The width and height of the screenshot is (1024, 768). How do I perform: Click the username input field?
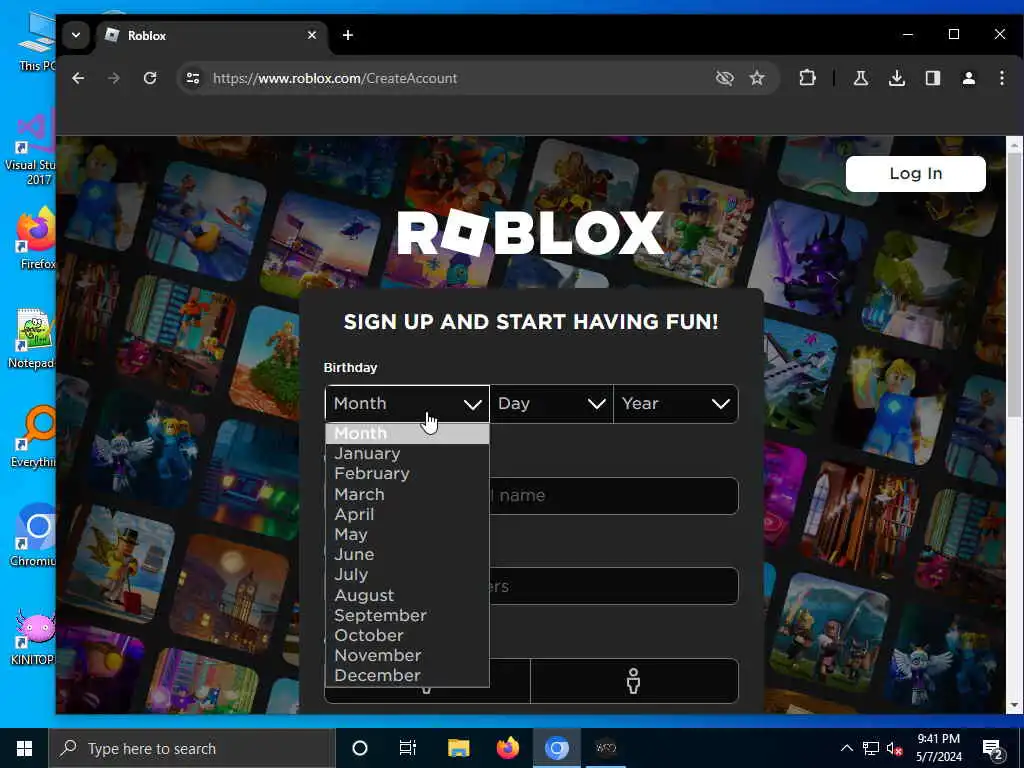click(614, 496)
